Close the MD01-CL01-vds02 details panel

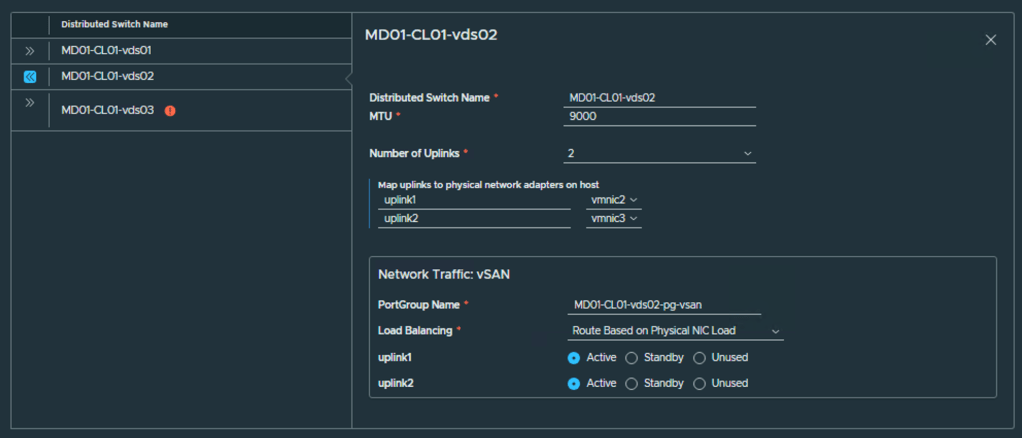(991, 40)
